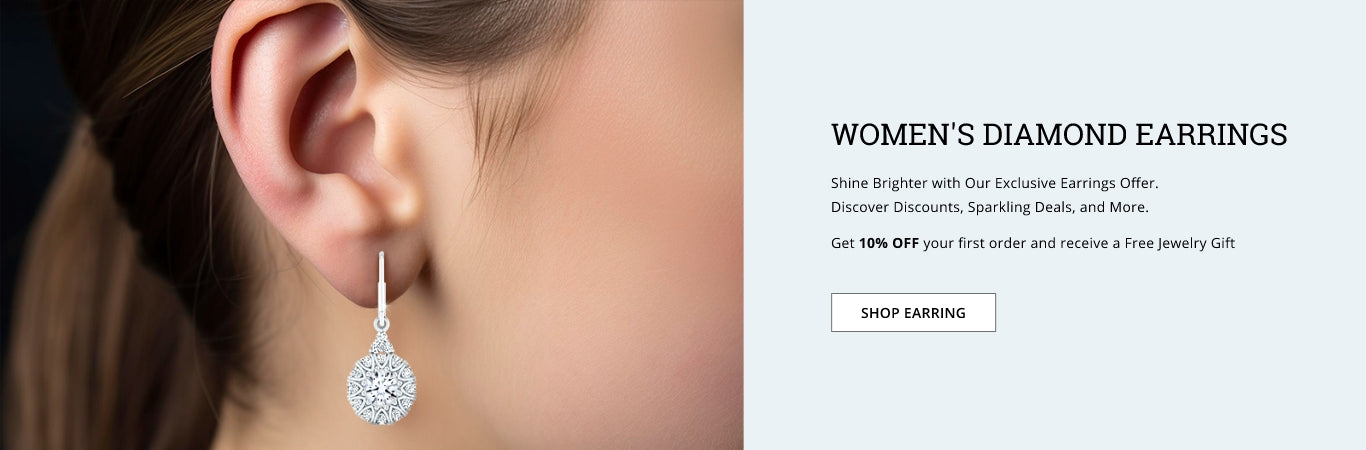Click the round diamond halo earring pendant
This screenshot has height=450, width=1366.
[x=382, y=385]
